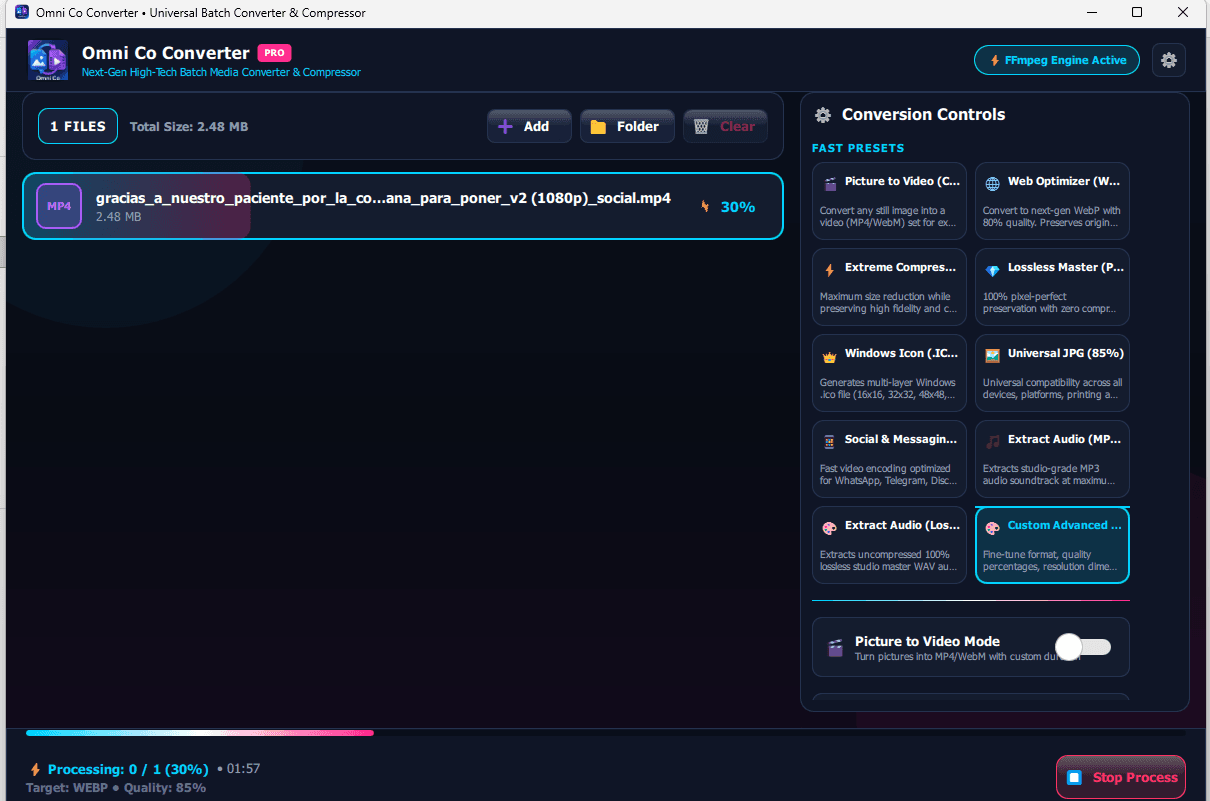
Task: Click the PRO badge next to the app name
Action: (x=274, y=53)
